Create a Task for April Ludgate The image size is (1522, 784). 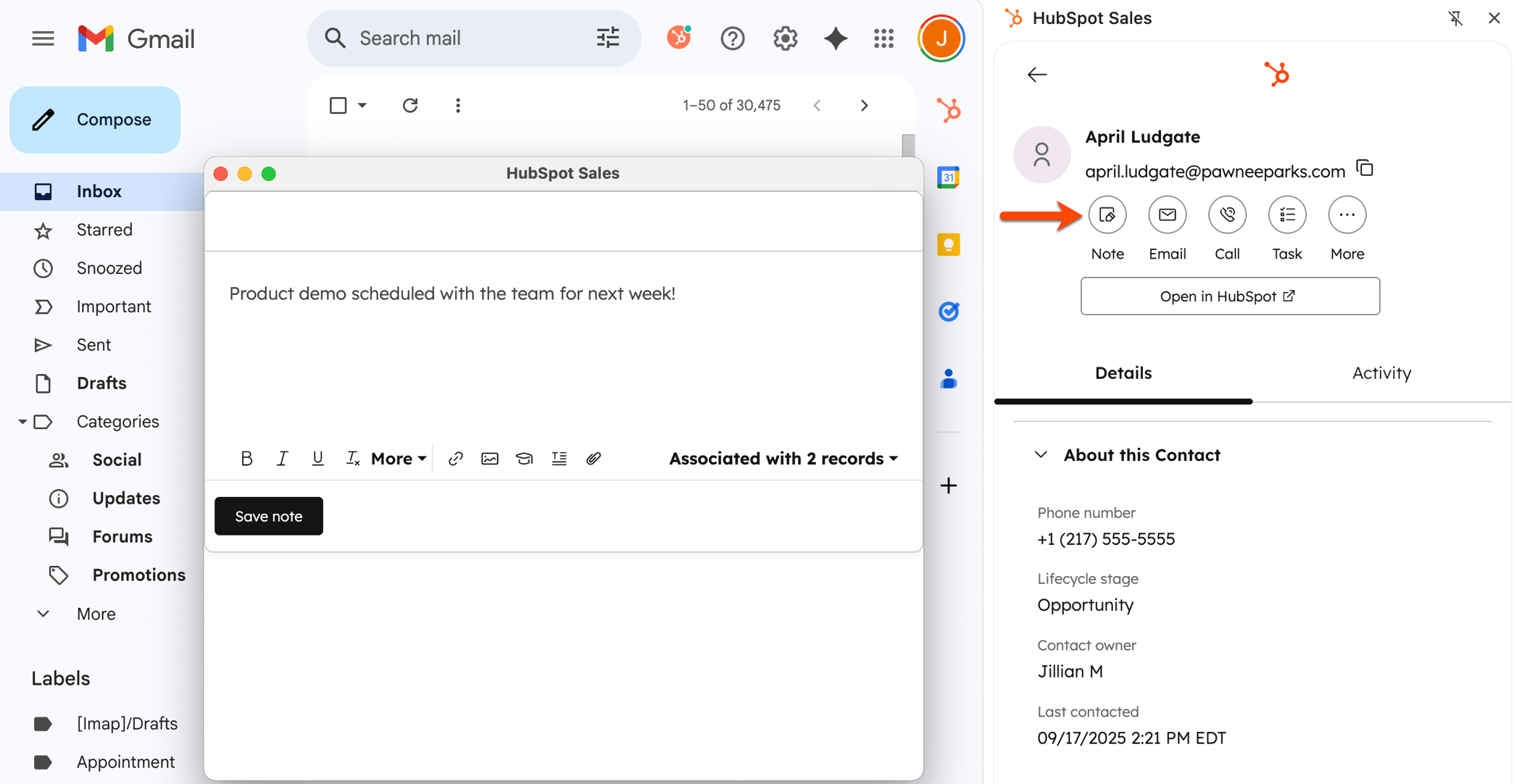[x=1286, y=214]
